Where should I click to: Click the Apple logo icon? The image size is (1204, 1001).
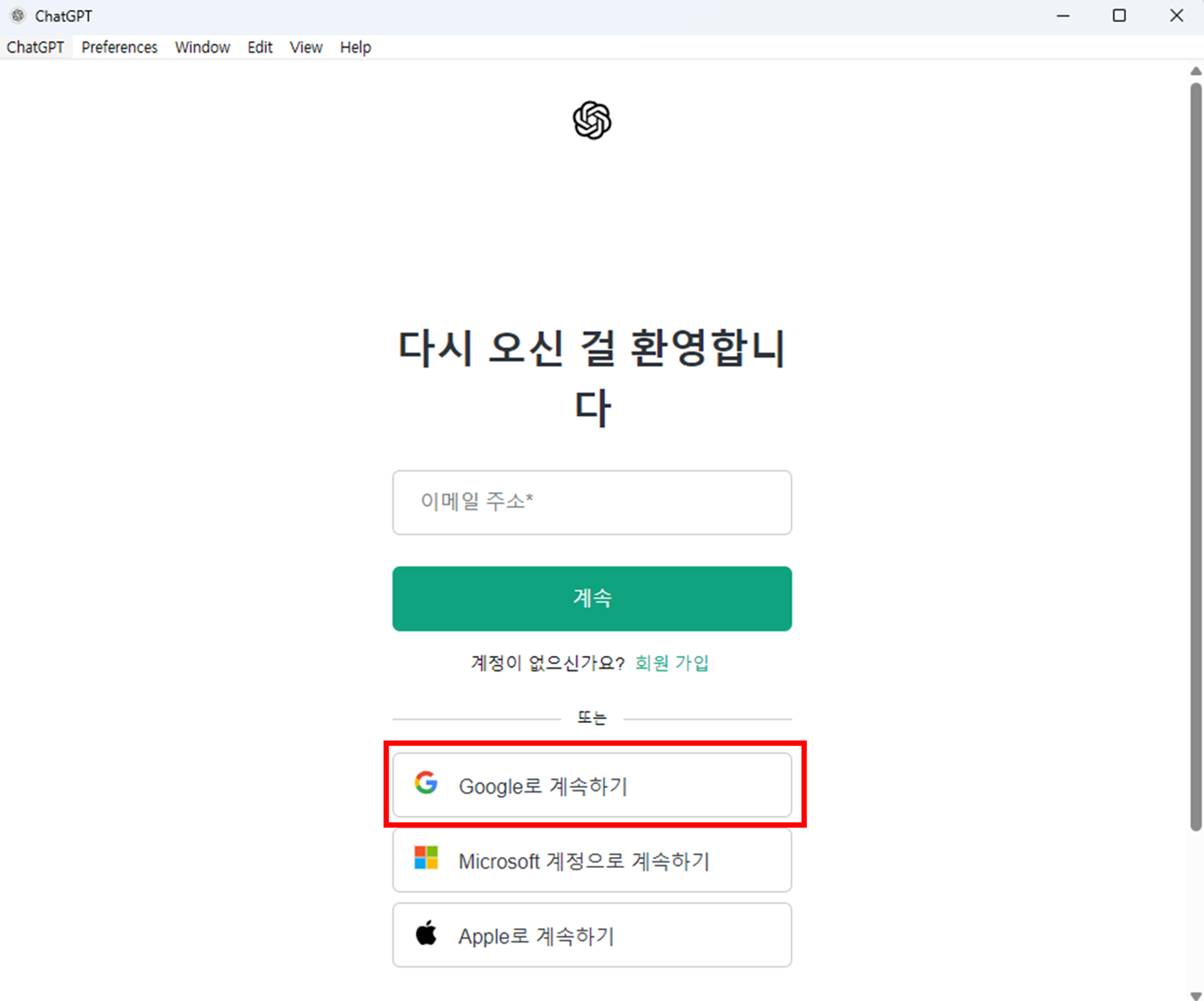tap(426, 933)
